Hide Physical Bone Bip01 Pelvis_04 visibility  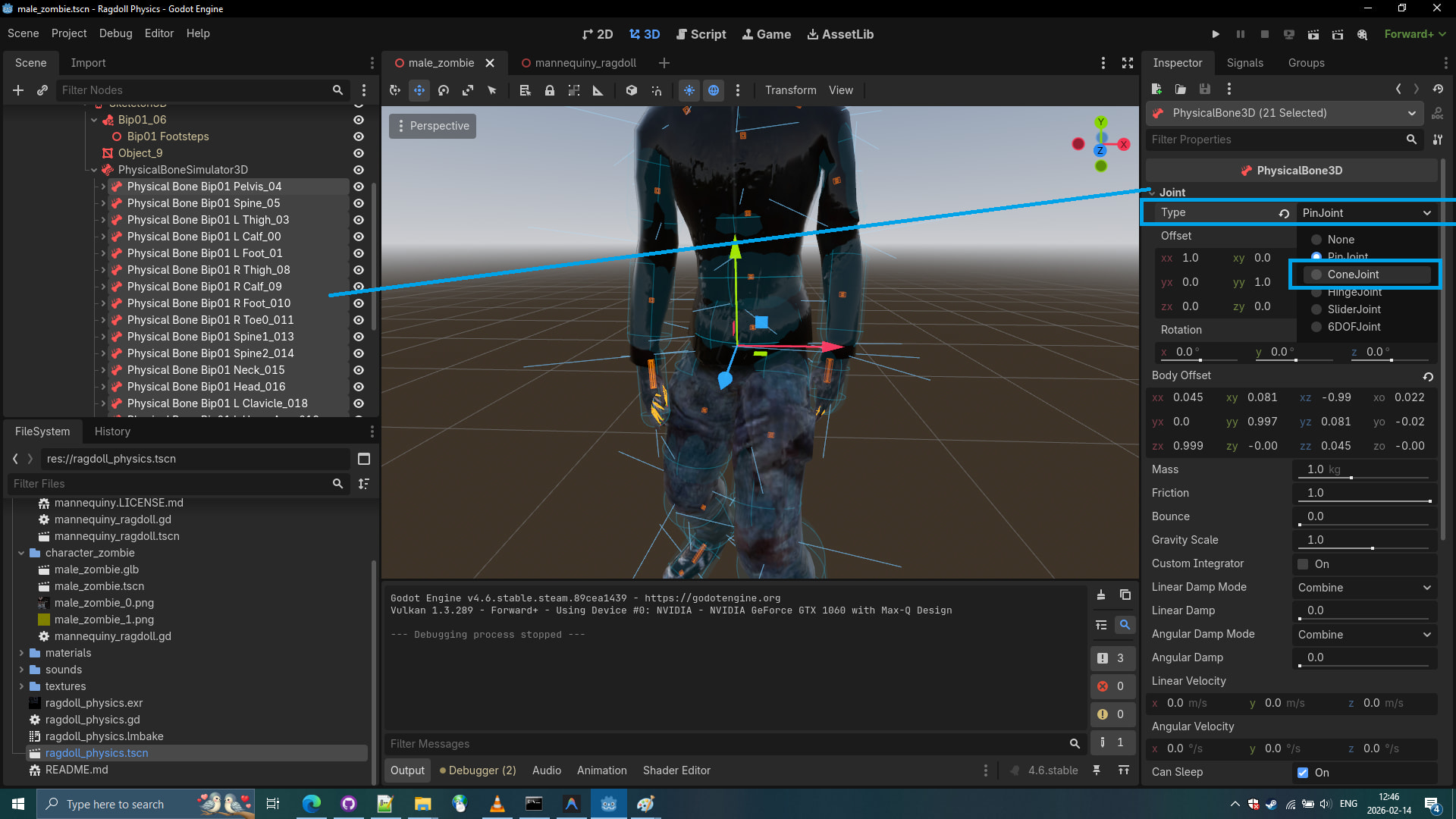coord(359,187)
